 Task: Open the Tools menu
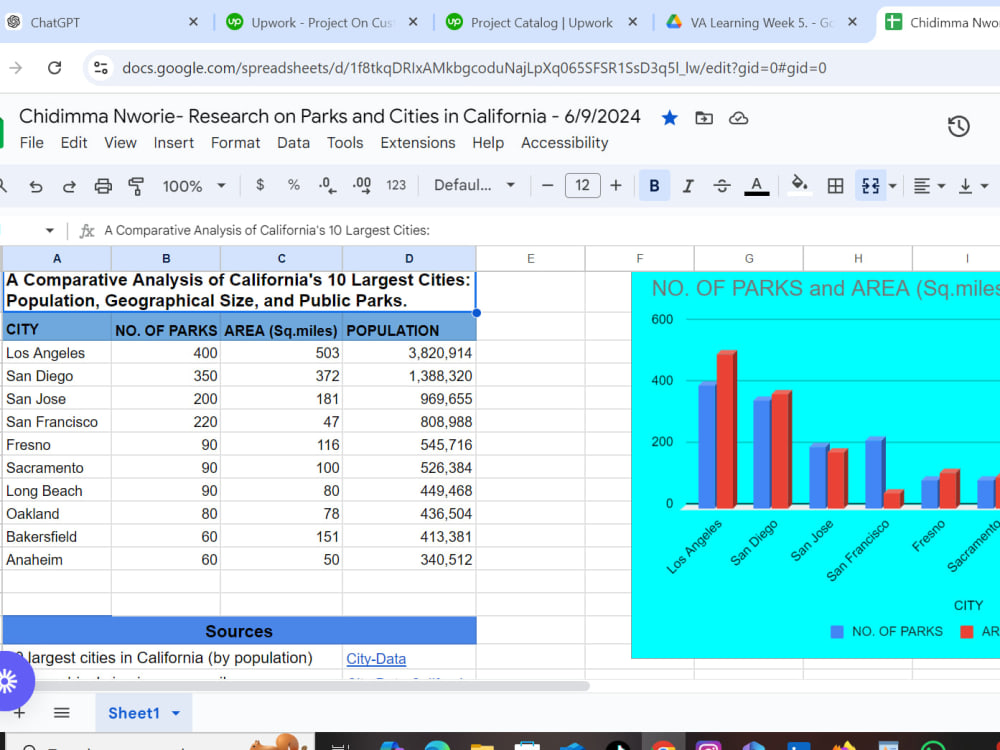click(345, 143)
